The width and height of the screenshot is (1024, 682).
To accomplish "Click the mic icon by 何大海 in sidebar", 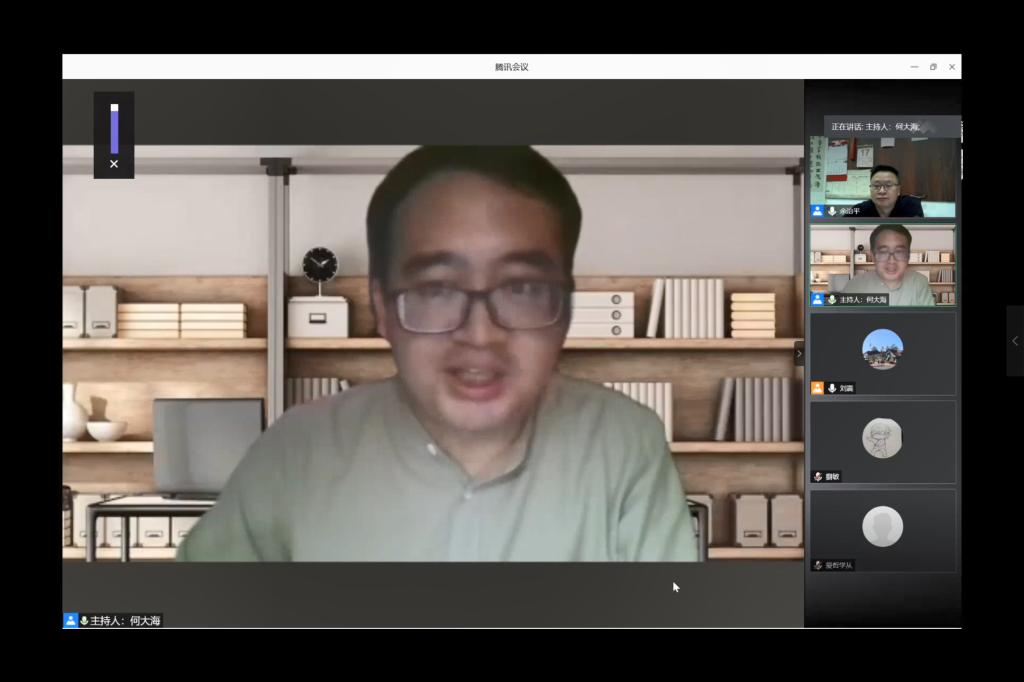I will pyautogui.click(x=832, y=300).
